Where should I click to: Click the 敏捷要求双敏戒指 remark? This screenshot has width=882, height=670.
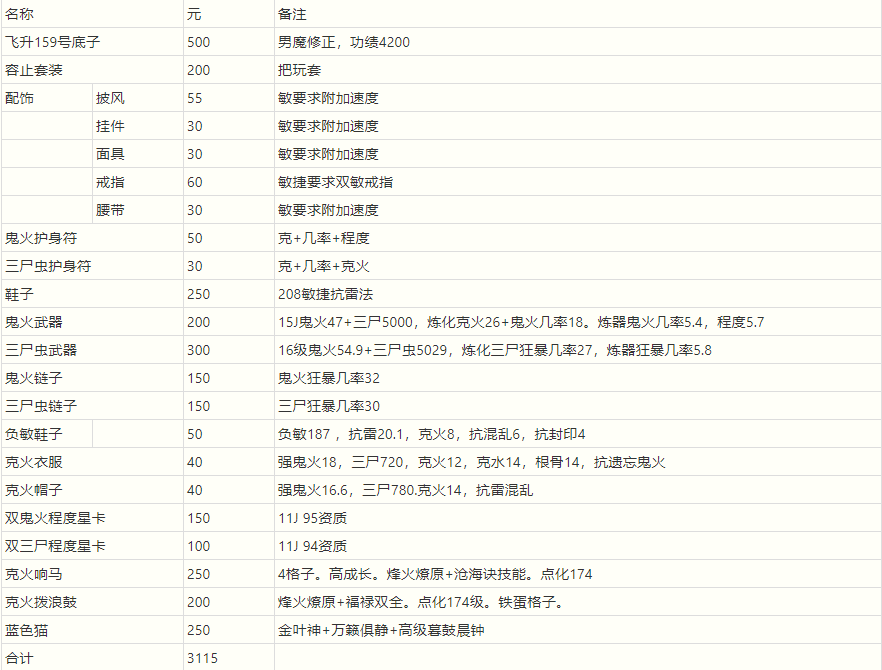pyautogui.click(x=335, y=182)
